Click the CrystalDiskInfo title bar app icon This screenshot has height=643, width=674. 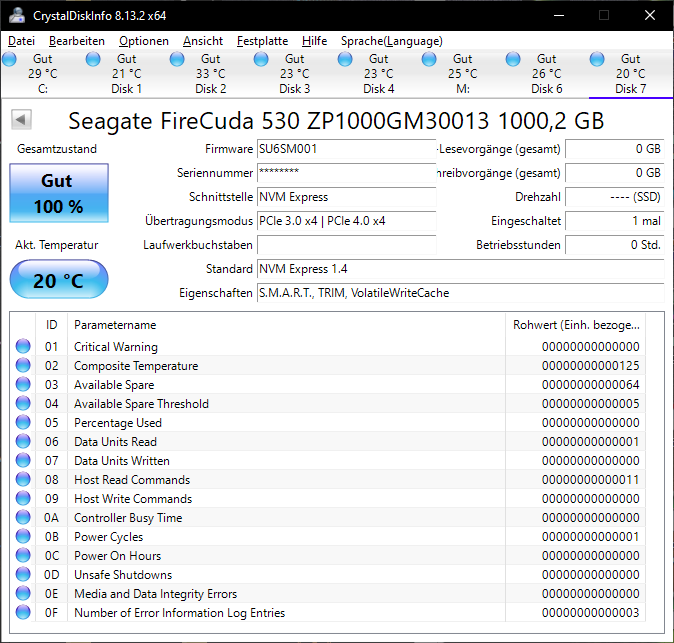coord(17,15)
